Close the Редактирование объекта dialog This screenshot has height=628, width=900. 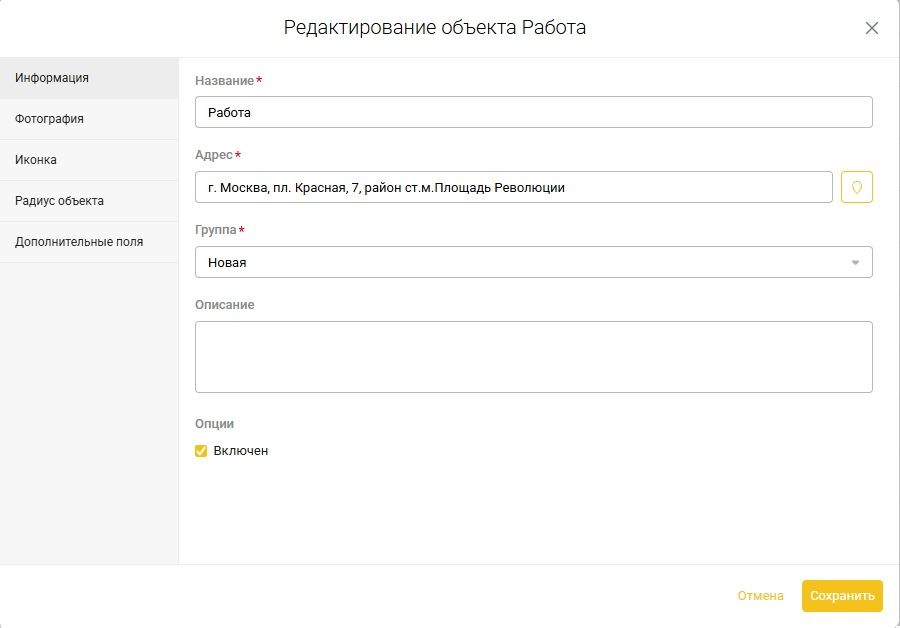(x=871, y=28)
